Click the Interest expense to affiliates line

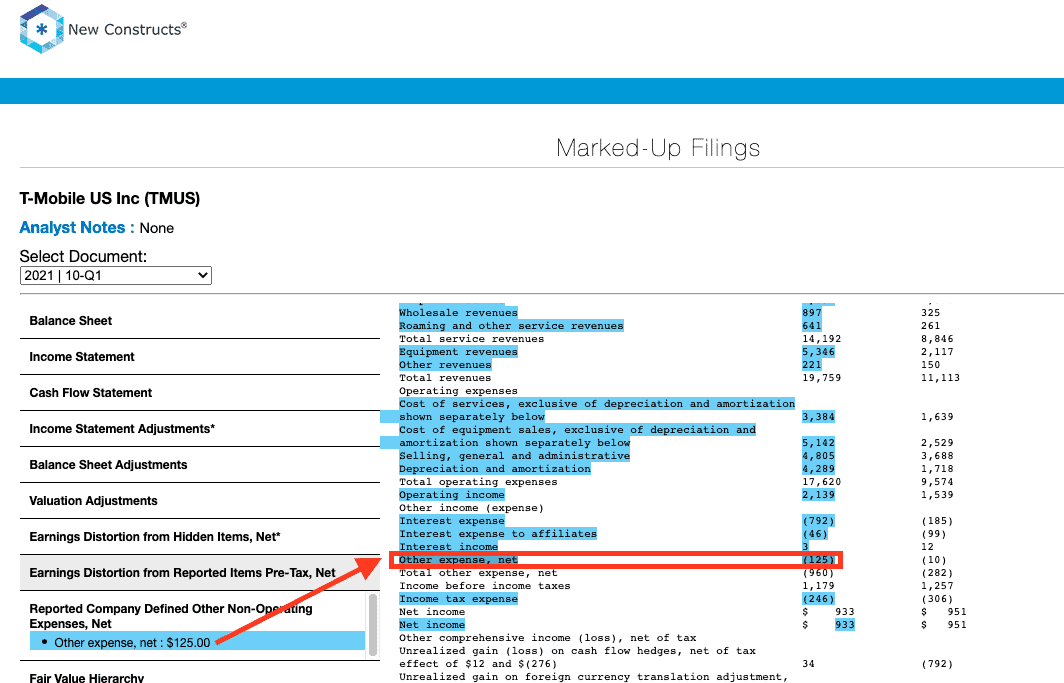498,534
